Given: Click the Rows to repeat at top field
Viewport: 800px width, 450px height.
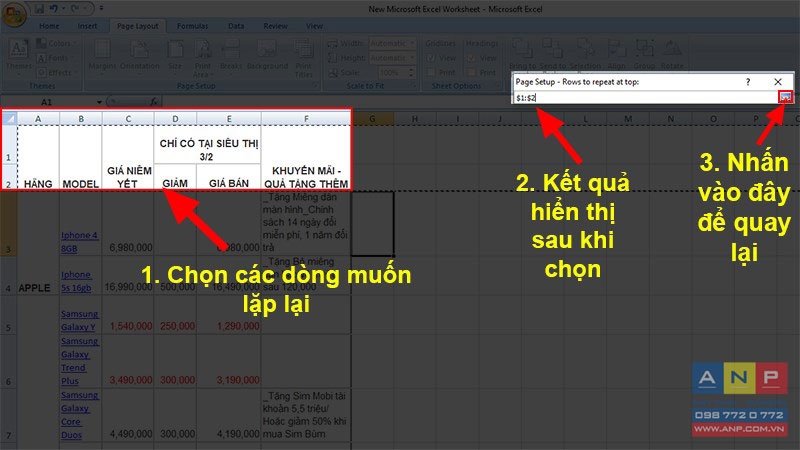Looking at the screenshot, I should 646,97.
